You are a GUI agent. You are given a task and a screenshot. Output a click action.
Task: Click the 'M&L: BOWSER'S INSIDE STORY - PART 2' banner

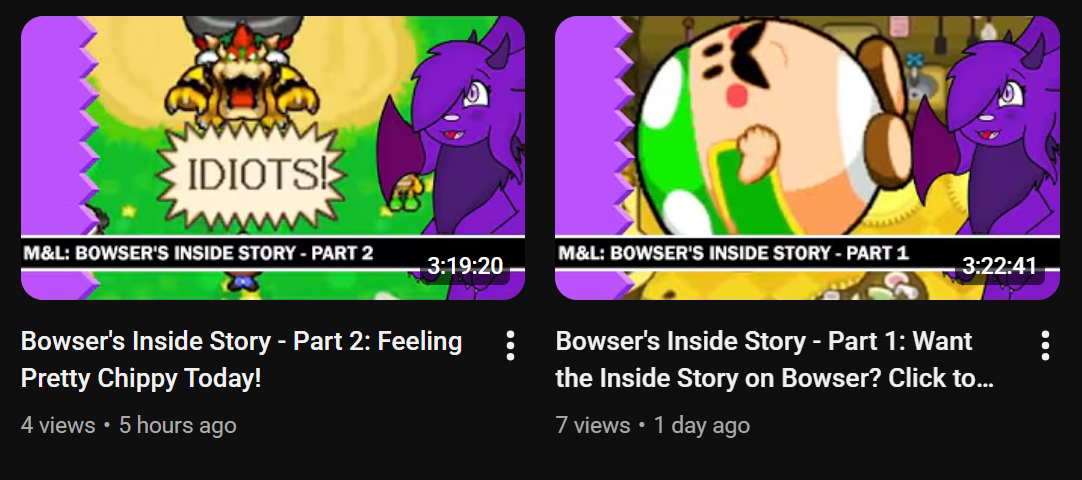(198, 253)
